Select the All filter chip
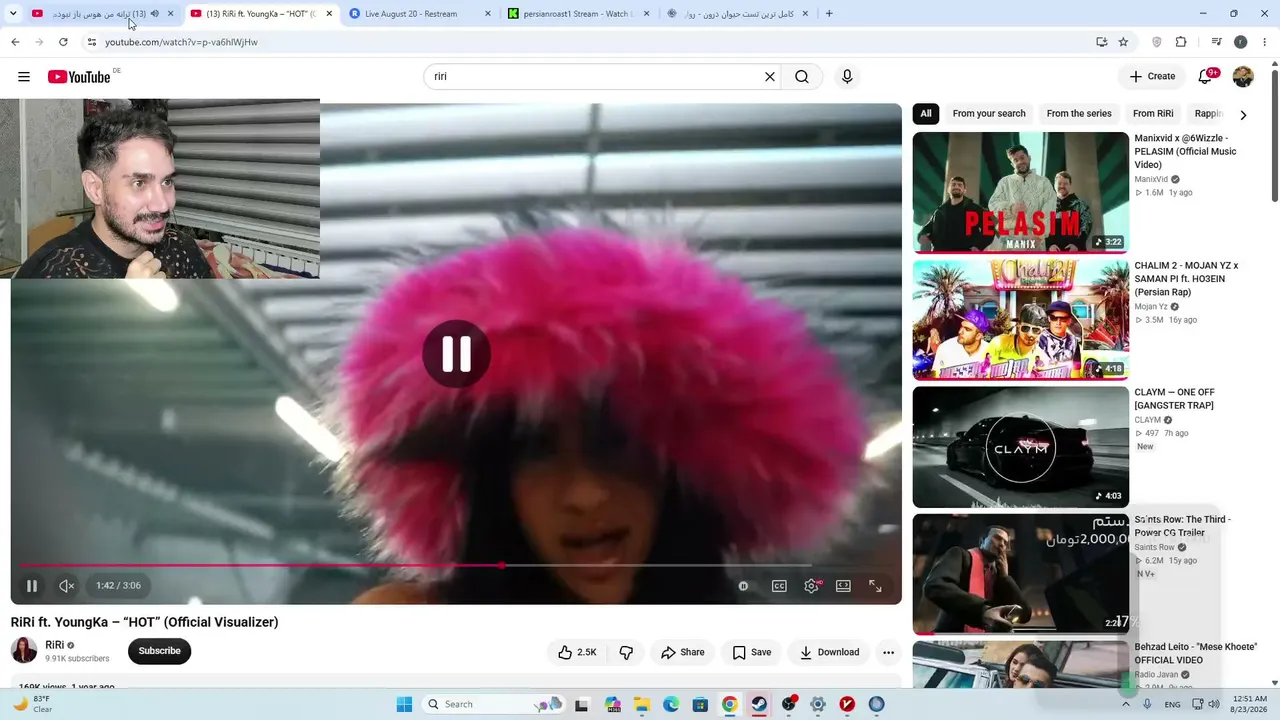This screenshot has height=720, width=1280. pos(926,114)
